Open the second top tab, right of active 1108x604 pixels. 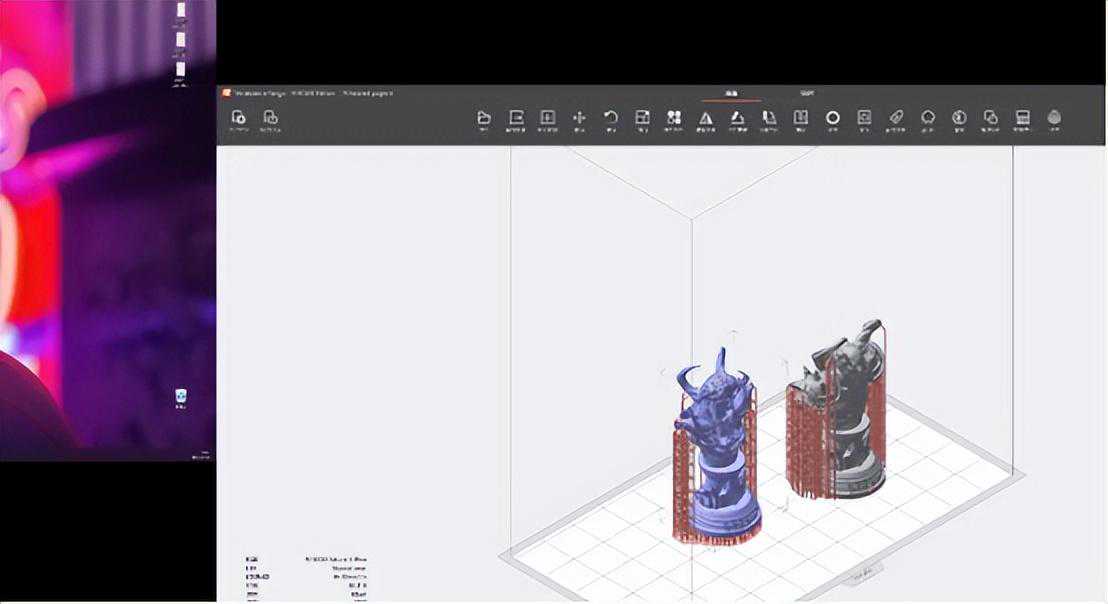tap(806, 93)
